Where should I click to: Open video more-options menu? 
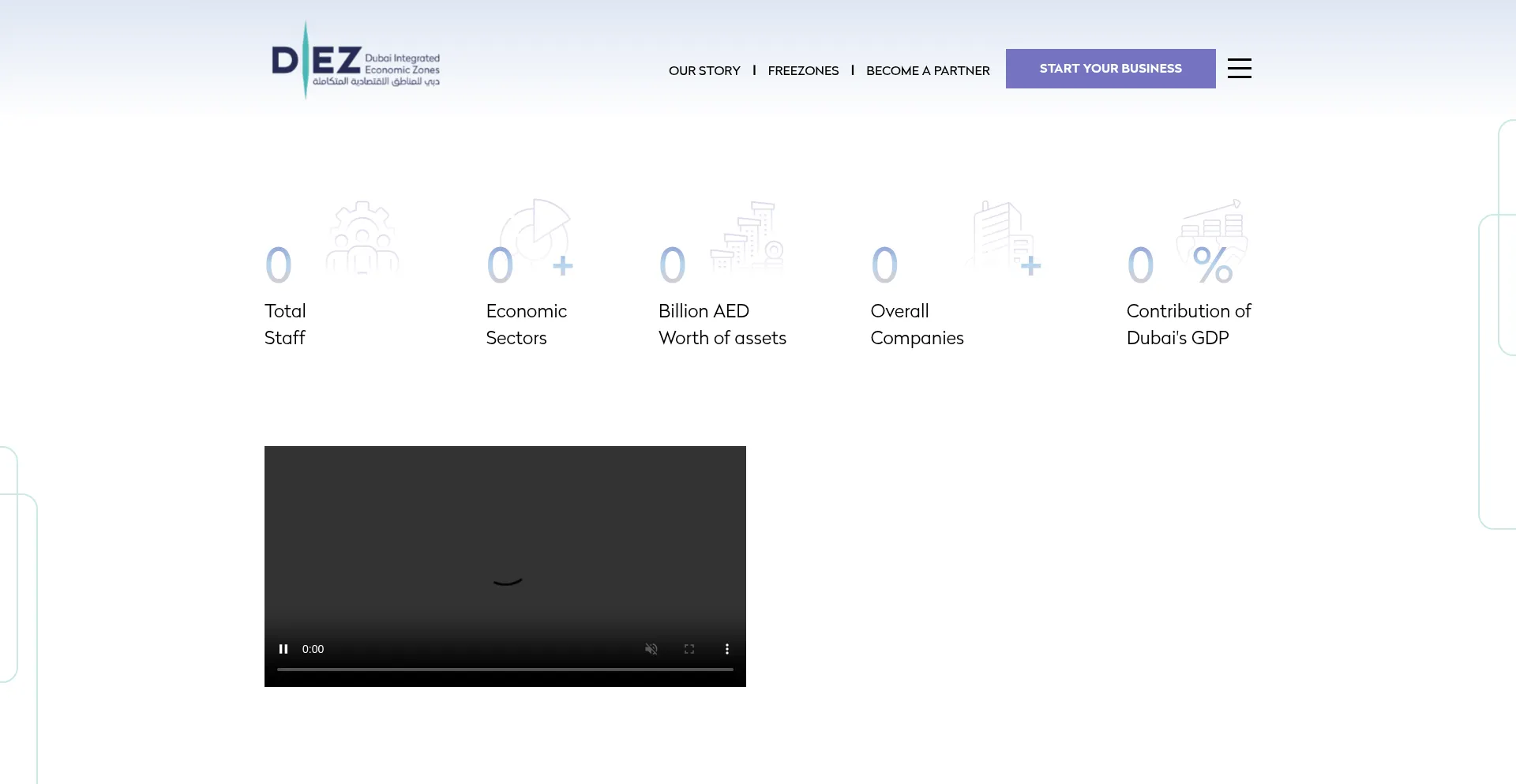[x=727, y=649]
